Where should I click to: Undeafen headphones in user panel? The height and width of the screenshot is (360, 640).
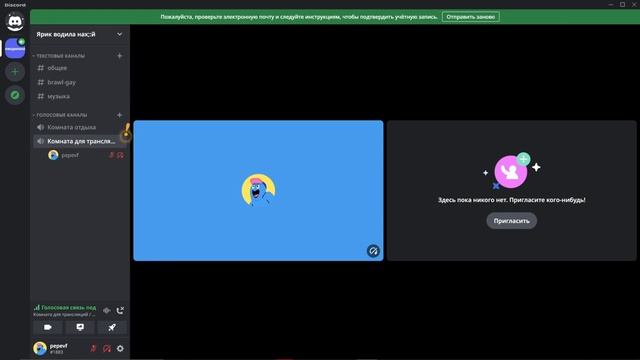click(x=107, y=349)
